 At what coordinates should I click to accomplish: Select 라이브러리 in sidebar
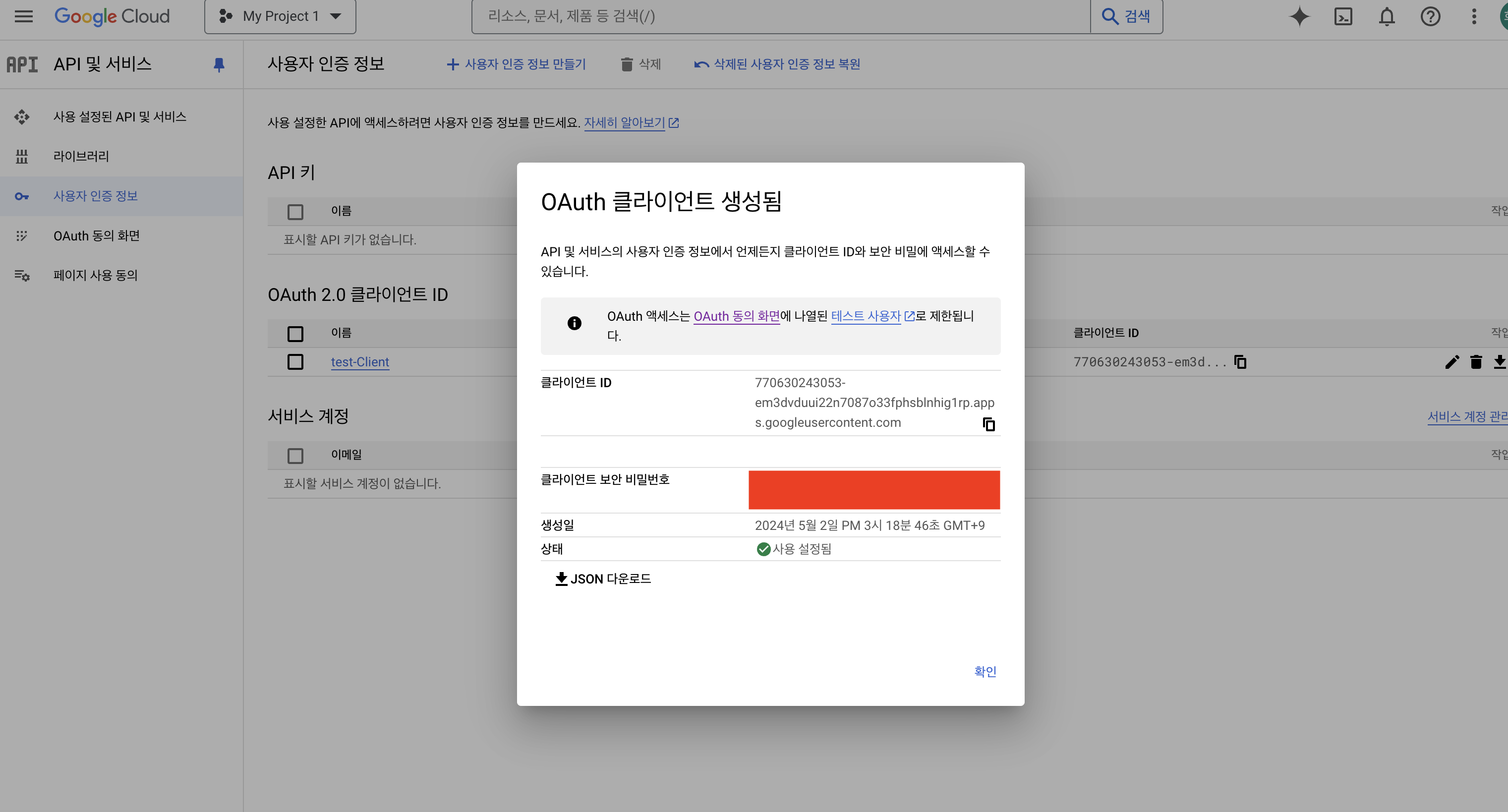81,156
